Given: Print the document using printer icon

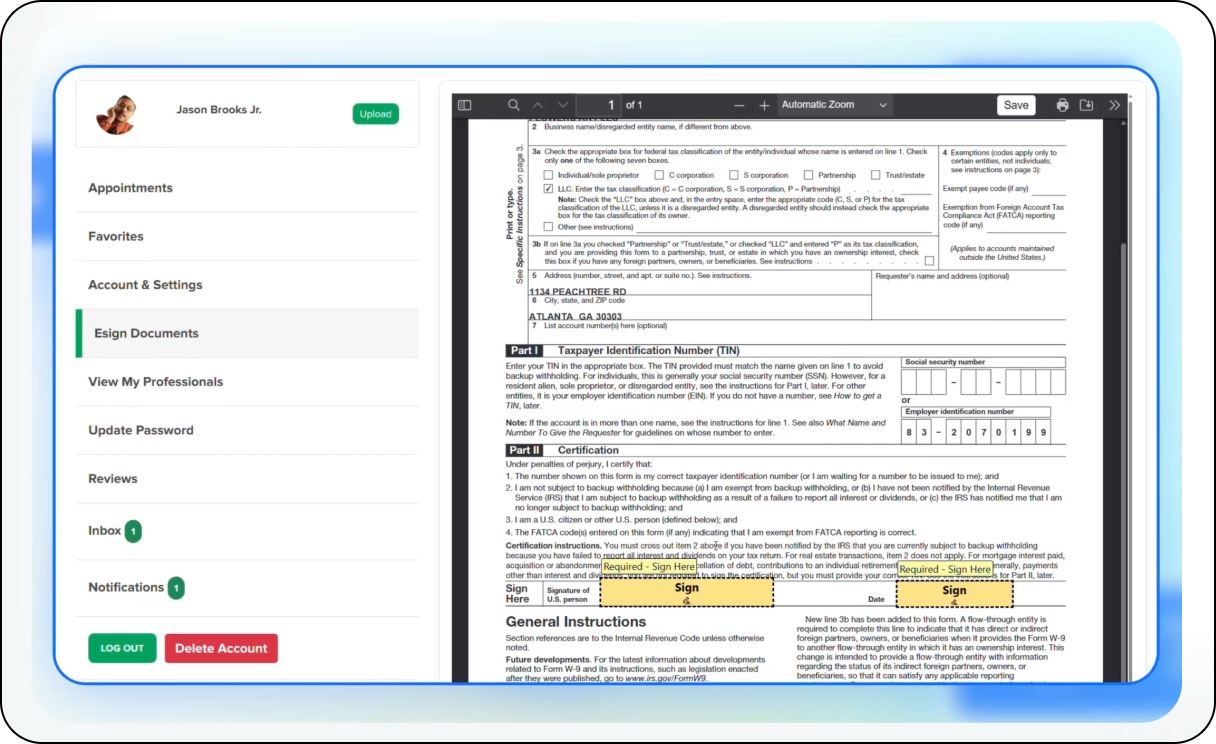Looking at the screenshot, I should tap(1062, 105).
